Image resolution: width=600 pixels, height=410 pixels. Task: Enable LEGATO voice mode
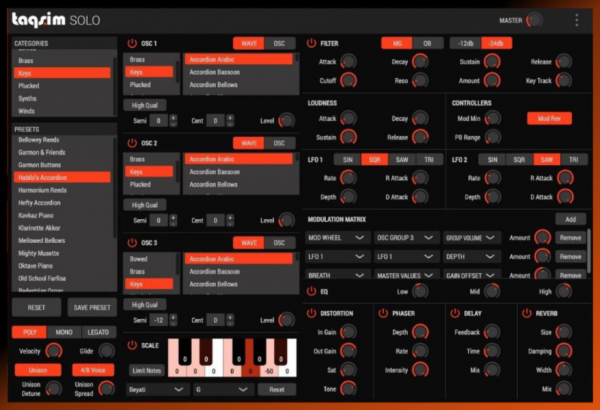pyautogui.click(x=98, y=332)
